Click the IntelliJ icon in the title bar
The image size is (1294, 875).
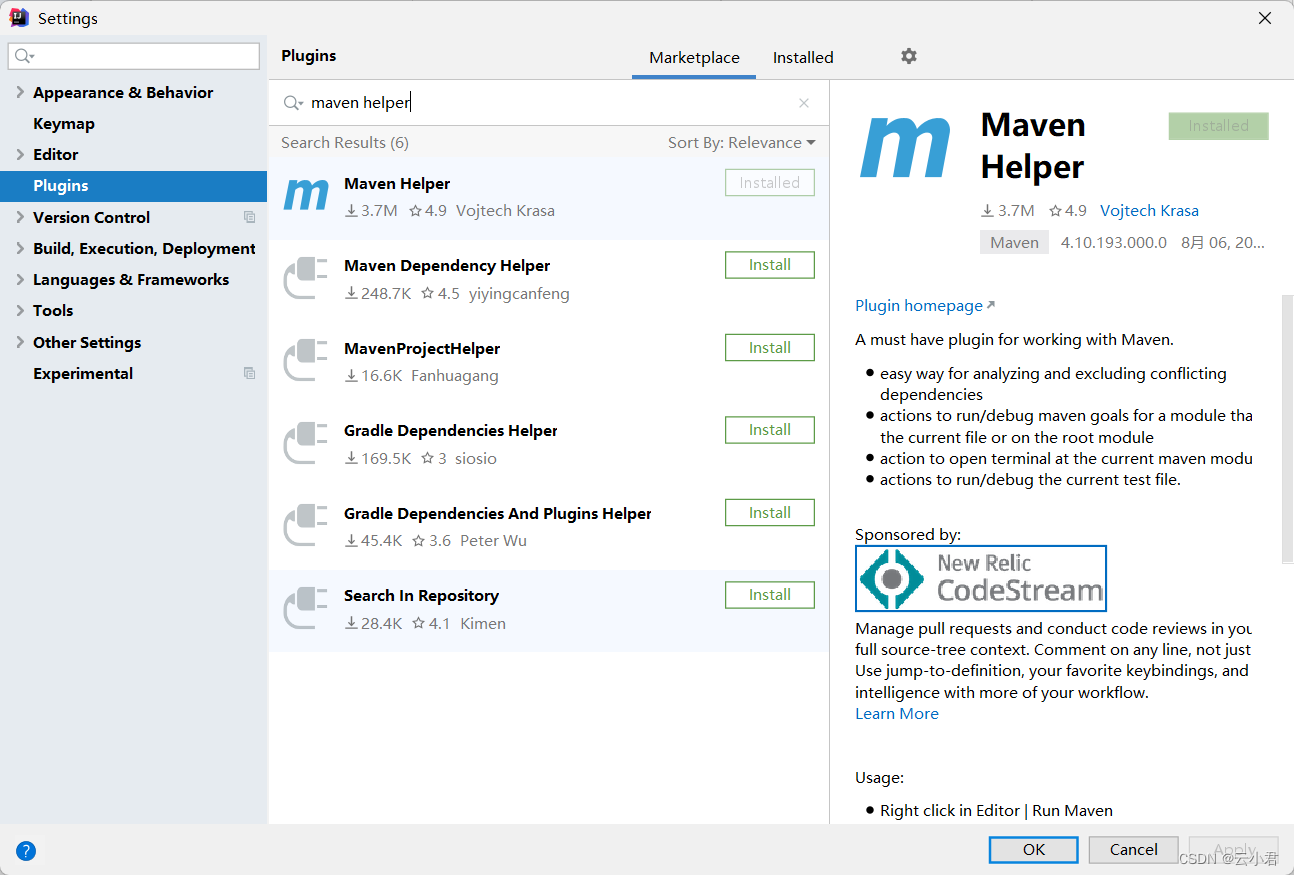pyautogui.click(x=19, y=18)
